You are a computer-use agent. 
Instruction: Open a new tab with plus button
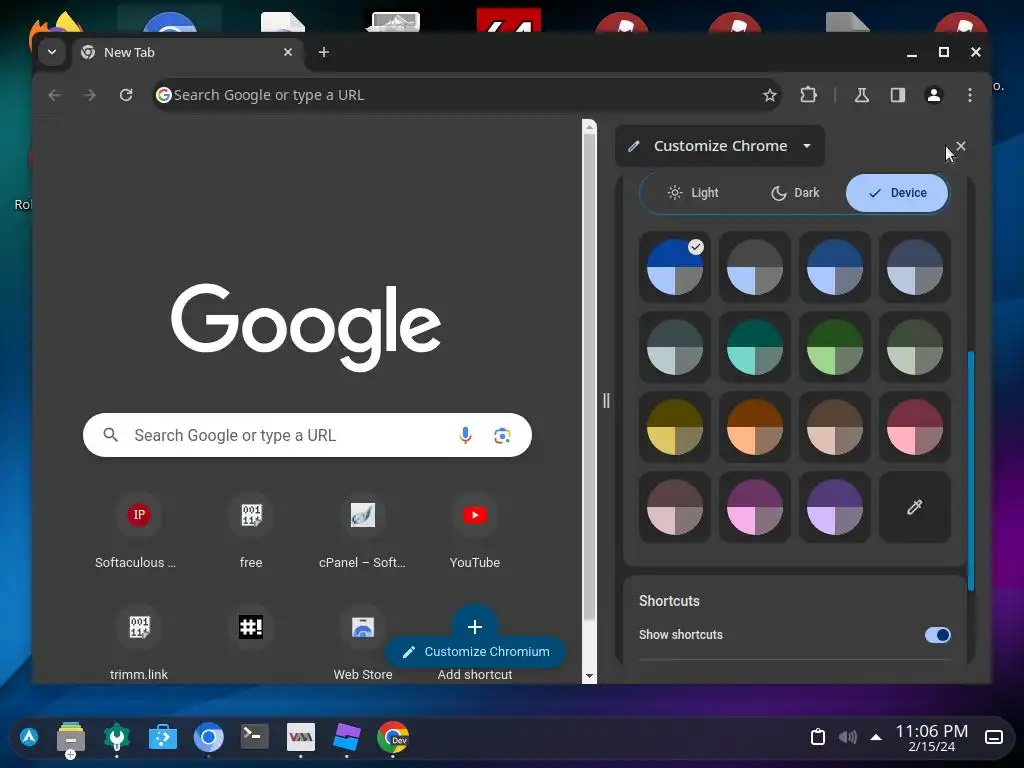324,52
